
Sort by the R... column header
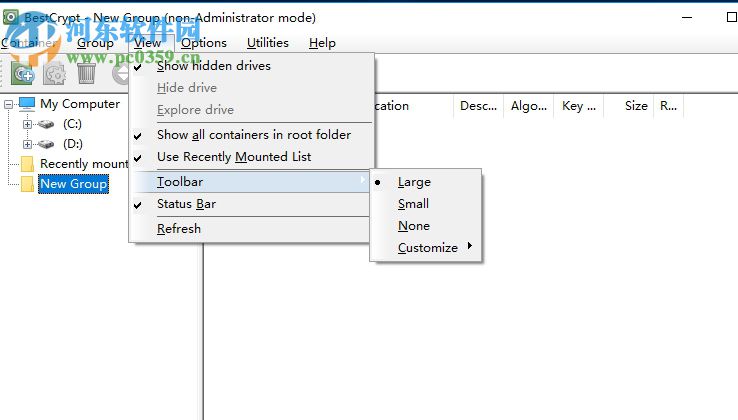[x=668, y=106]
